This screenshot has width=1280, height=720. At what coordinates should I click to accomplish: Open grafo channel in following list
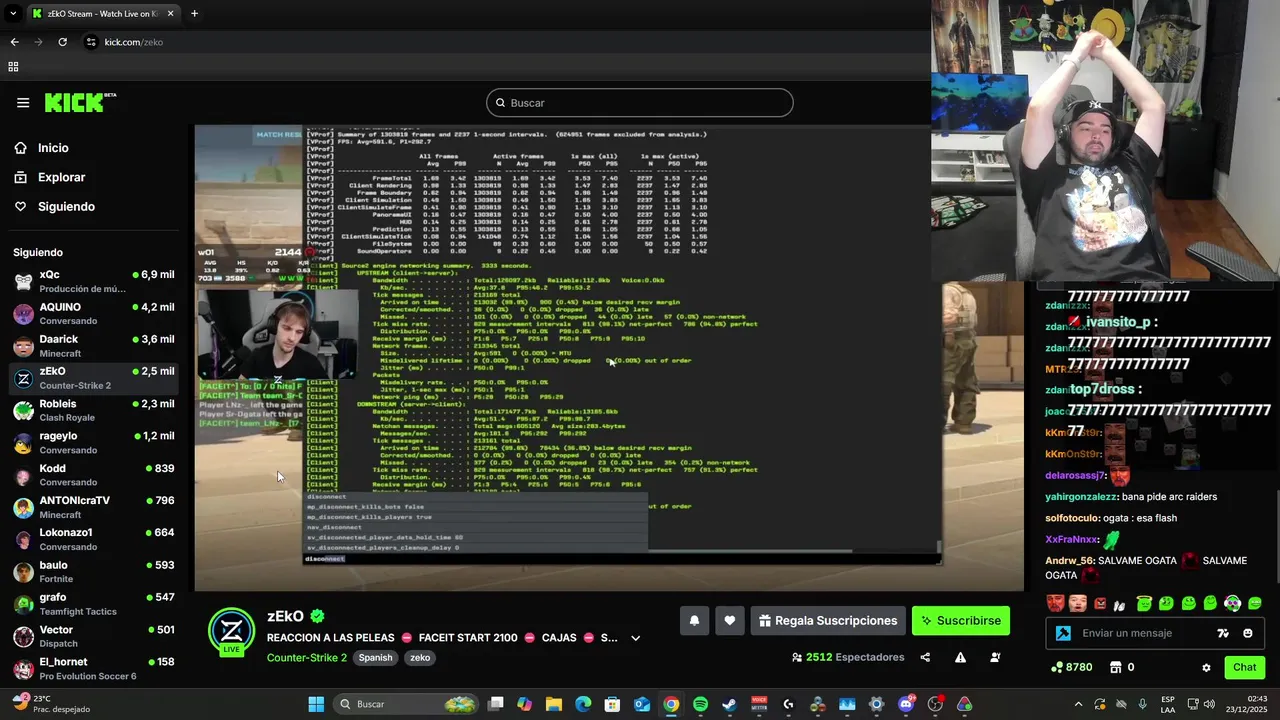(94, 604)
